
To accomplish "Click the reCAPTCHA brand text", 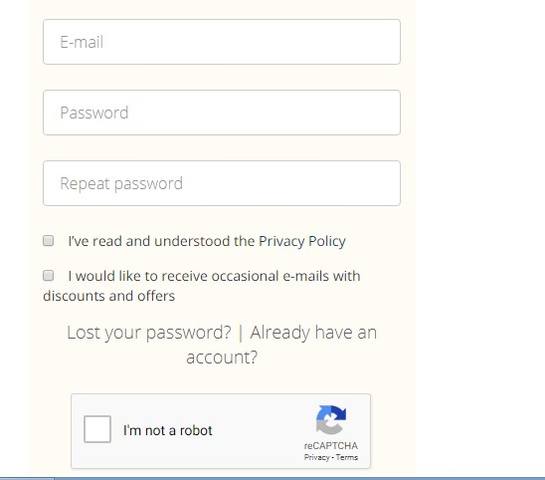I will pos(331,446).
